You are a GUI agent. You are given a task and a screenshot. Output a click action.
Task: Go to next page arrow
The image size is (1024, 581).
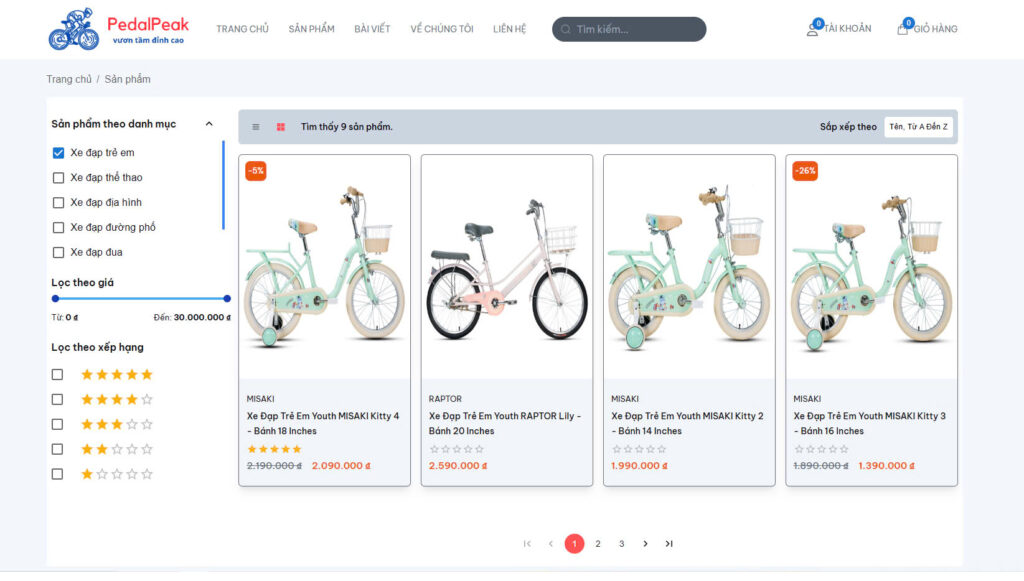pos(645,544)
